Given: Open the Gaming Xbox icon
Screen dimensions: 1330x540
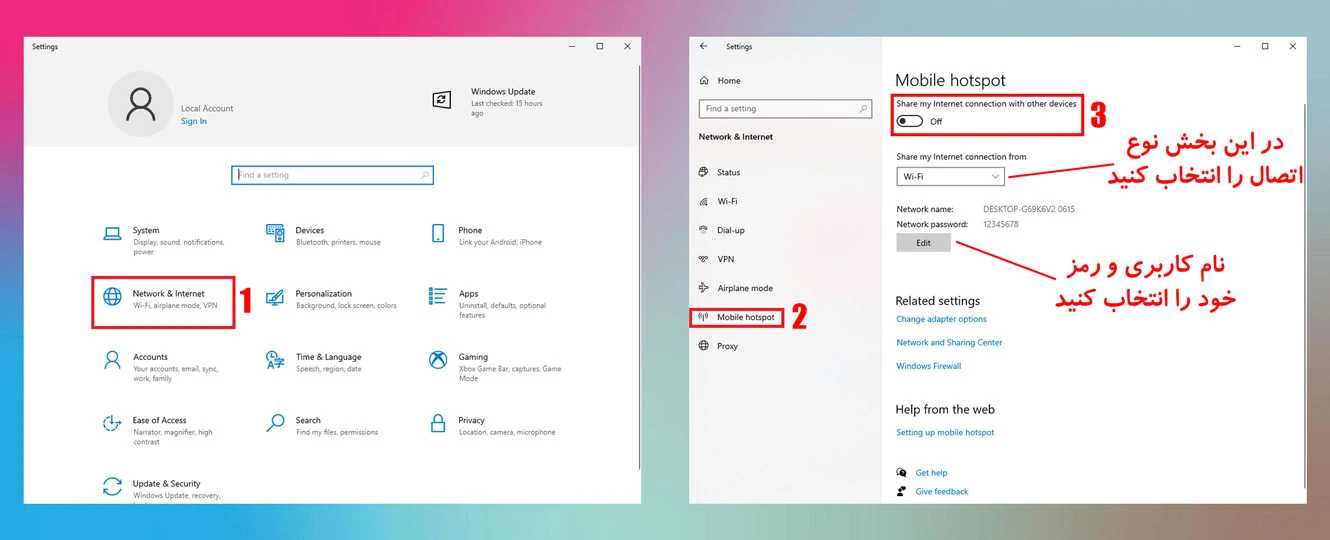Looking at the screenshot, I should 438,360.
